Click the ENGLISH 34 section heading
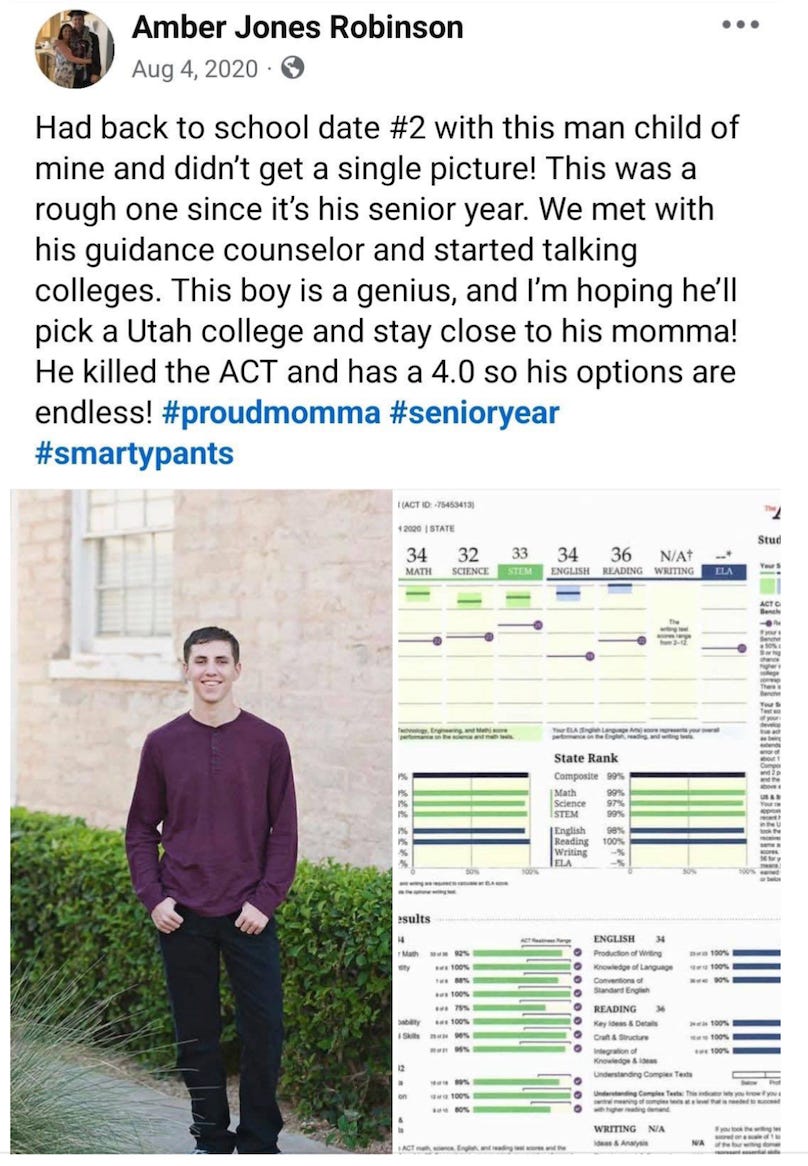 tap(629, 939)
